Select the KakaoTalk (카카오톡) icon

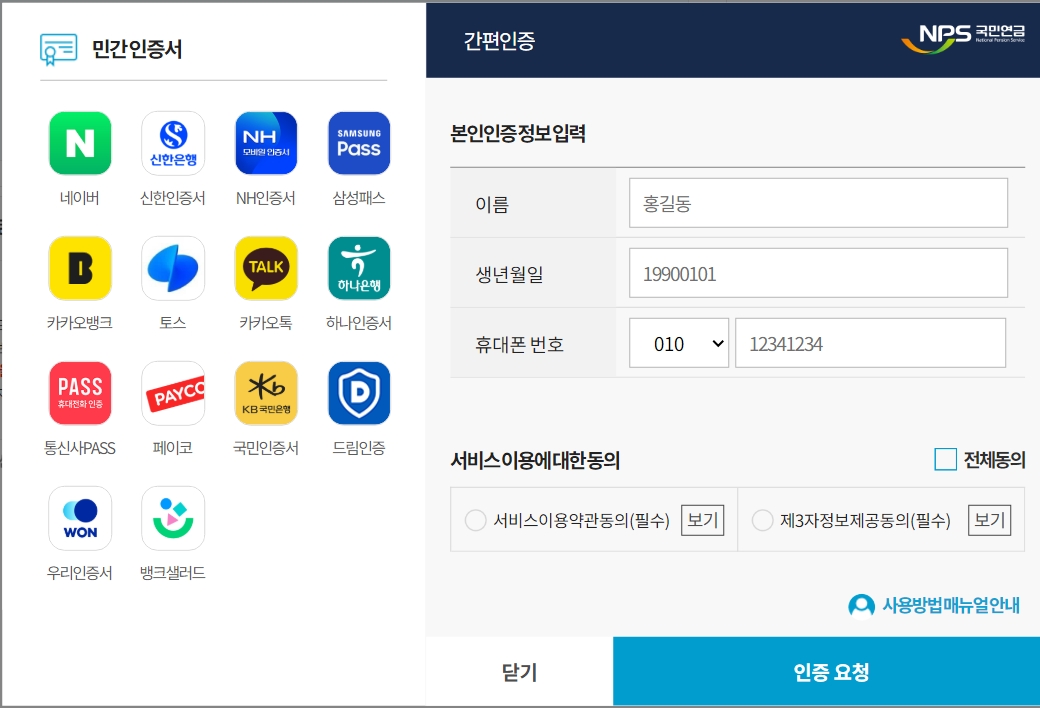[266, 268]
